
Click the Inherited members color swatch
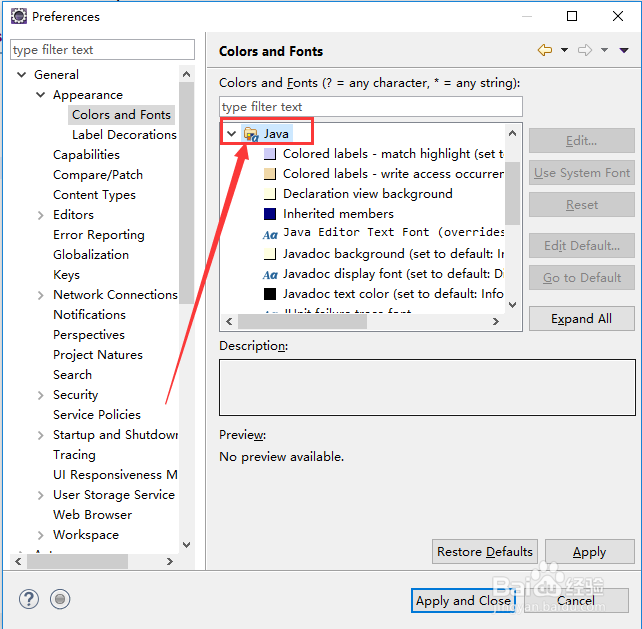click(270, 214)
